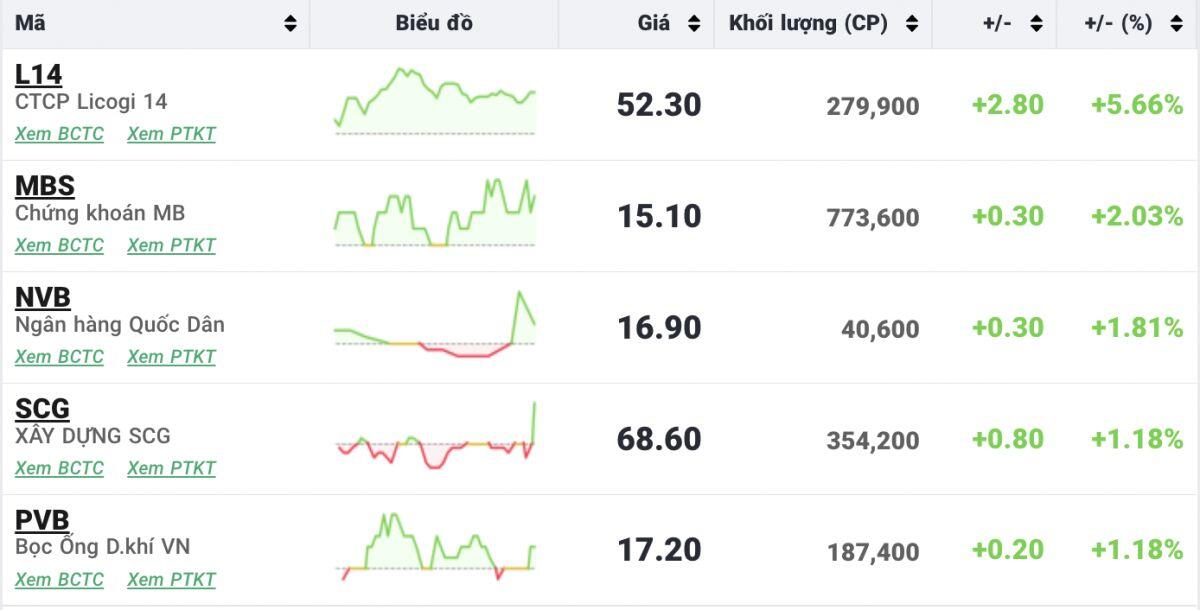The width and height of the screenshot is (1200, 610).
Task: Click the MBS price 15.10 cell
Action: [659, 216]
